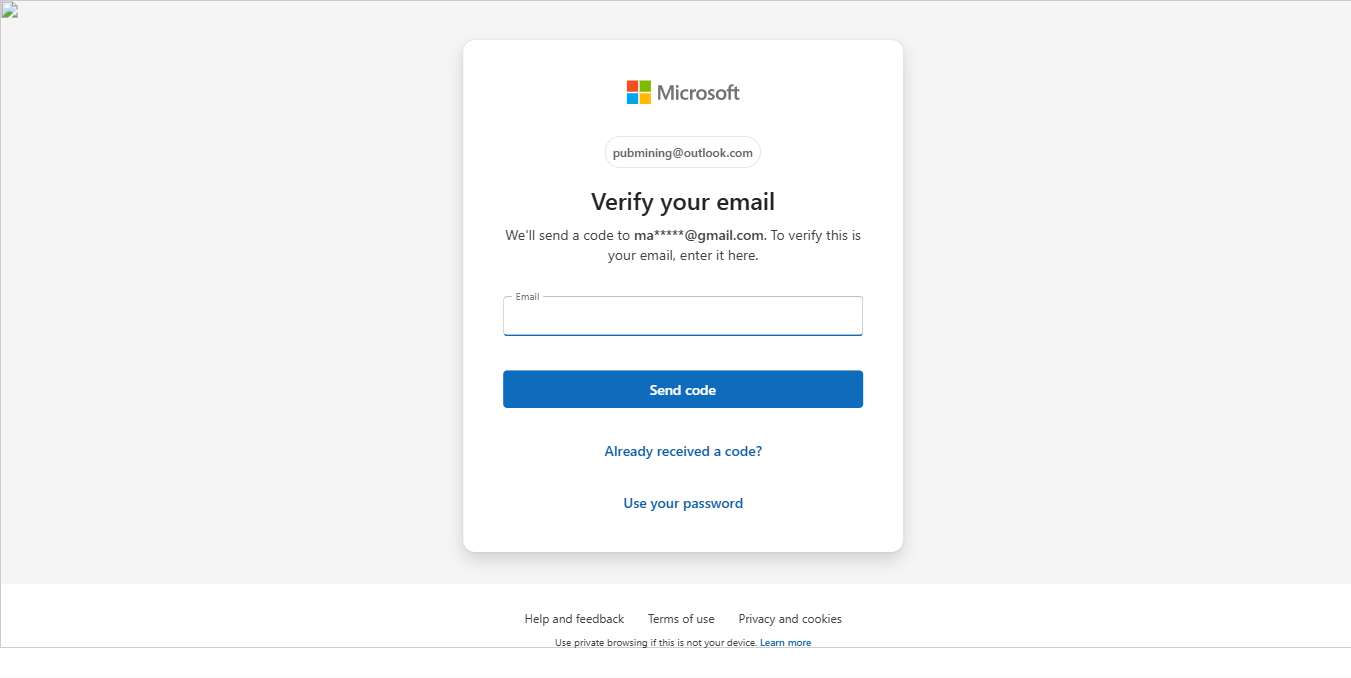Open Help and feedback in footer
Viewport: 1351px width, 678px height.
pos(574,619)
